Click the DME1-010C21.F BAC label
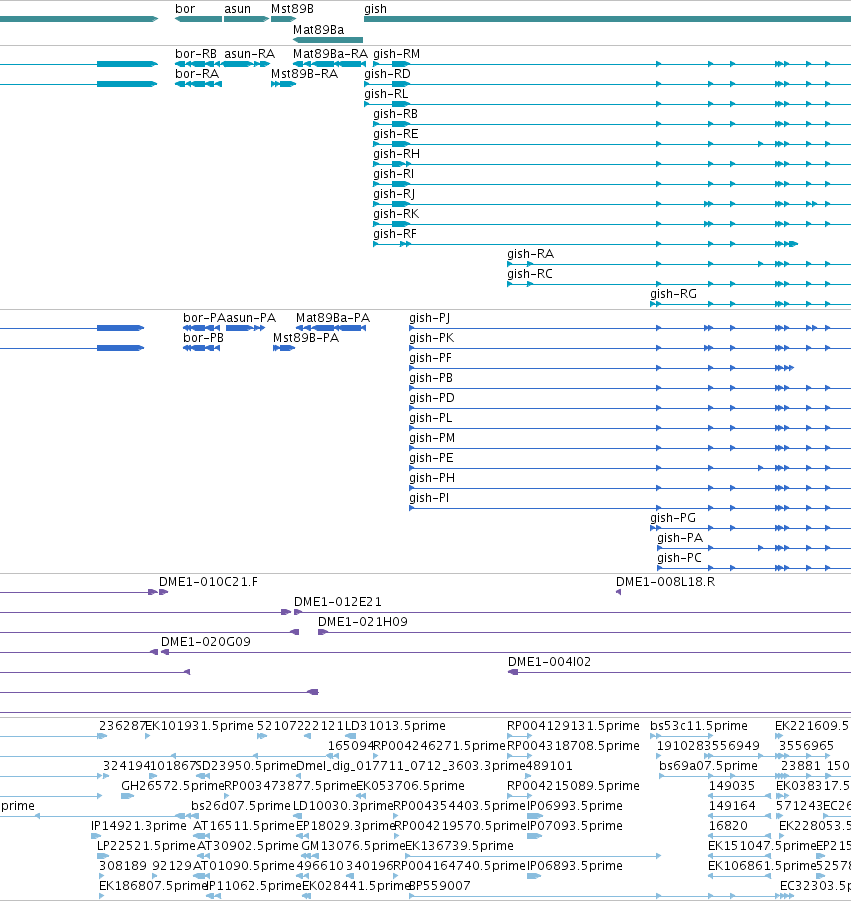This screenshot has height=901, width=851. pyautogui.click(x=209, y=582)
